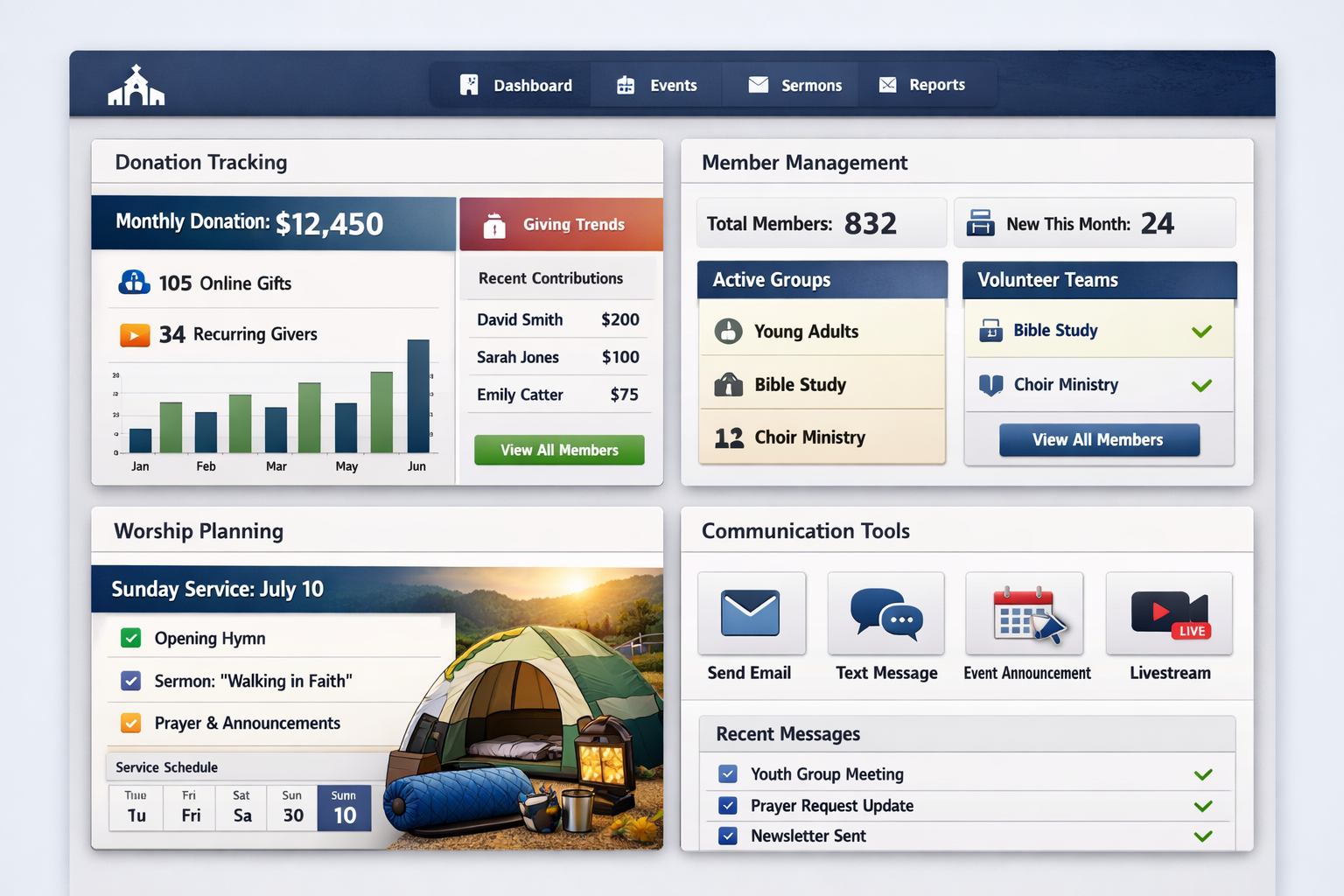Toggle the Youth Group Meeting checkbox
The height and width of the screenshot is (896, 1344).
[x=727, y=773]
